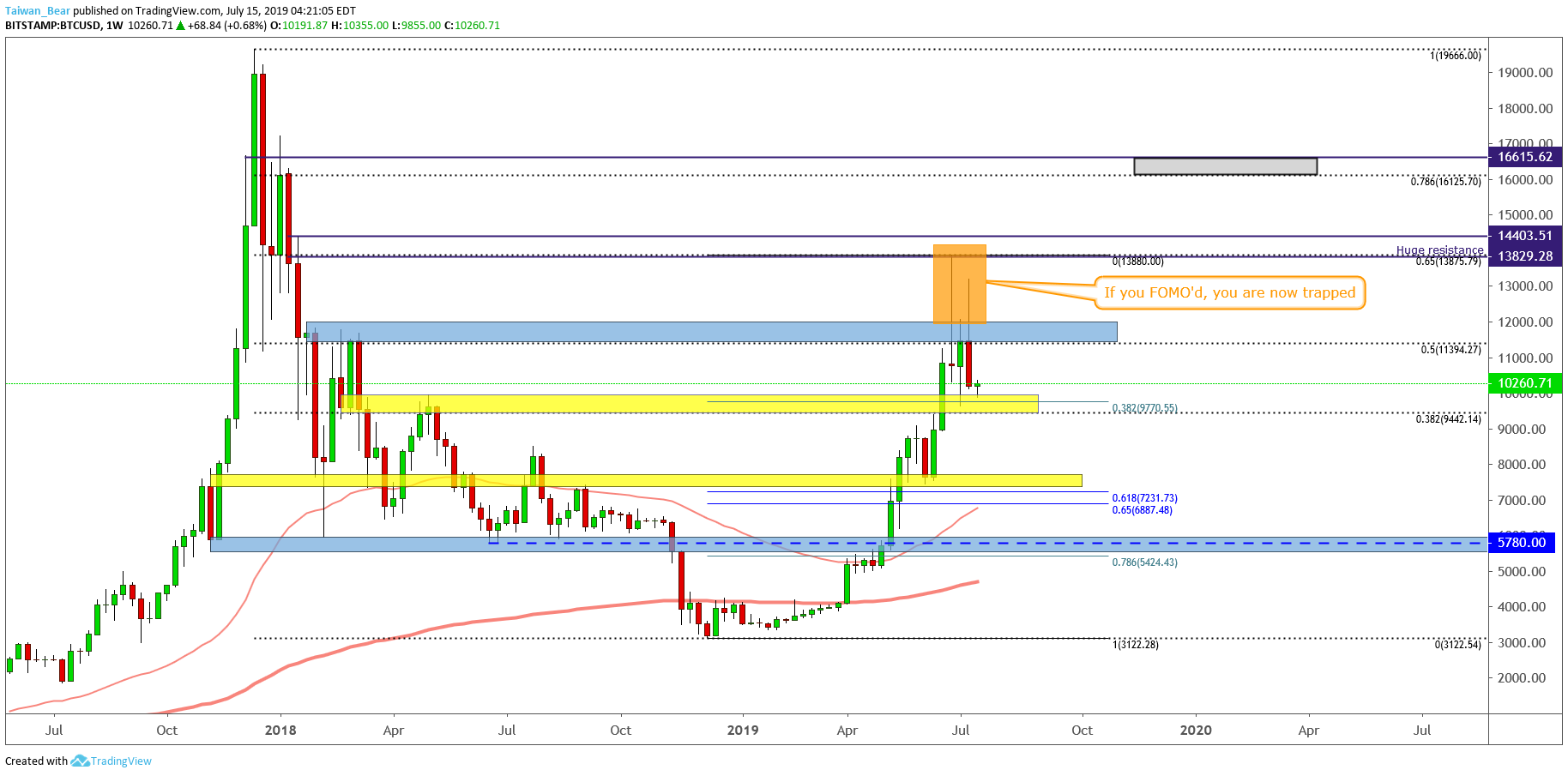The height and width of the screenshot is (776, 1568).
Task: Click the 0(3122.54) fib label
Action: [1457, 645]
